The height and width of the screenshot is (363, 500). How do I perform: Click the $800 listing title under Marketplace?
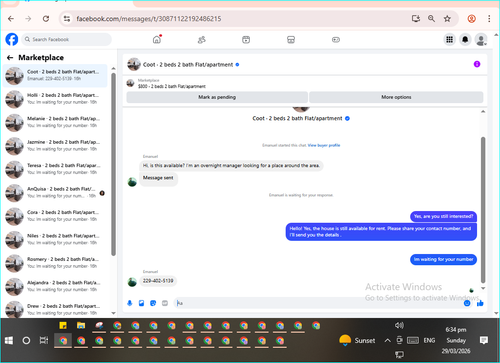[x=172, y=86]
